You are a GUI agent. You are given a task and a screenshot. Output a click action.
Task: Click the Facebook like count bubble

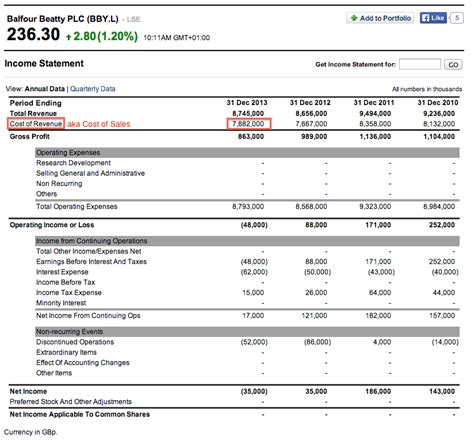tap(457, 18)
